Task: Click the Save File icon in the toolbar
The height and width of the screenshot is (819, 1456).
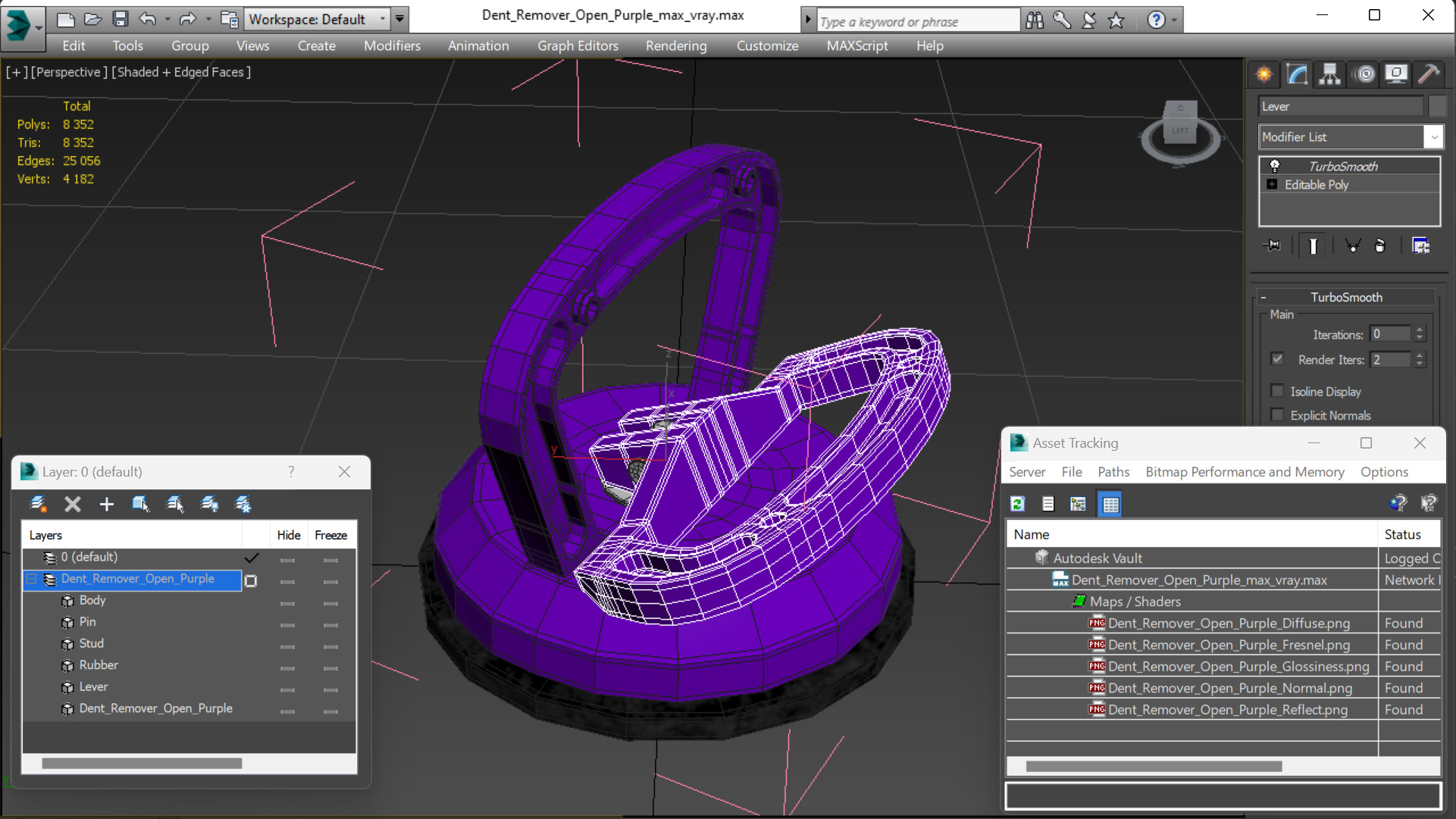Action: [x=120, y=19]
